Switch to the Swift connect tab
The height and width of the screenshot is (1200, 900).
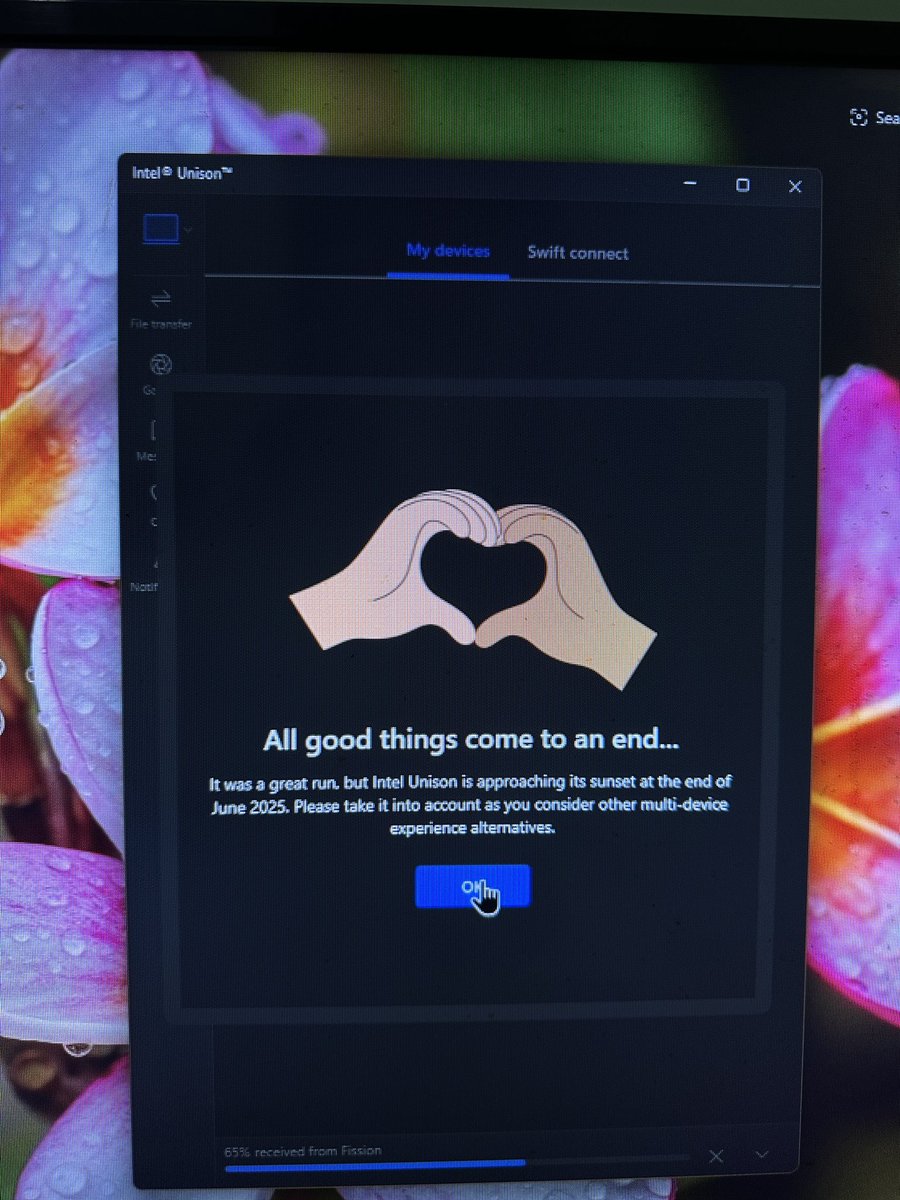tap(578, 253)
